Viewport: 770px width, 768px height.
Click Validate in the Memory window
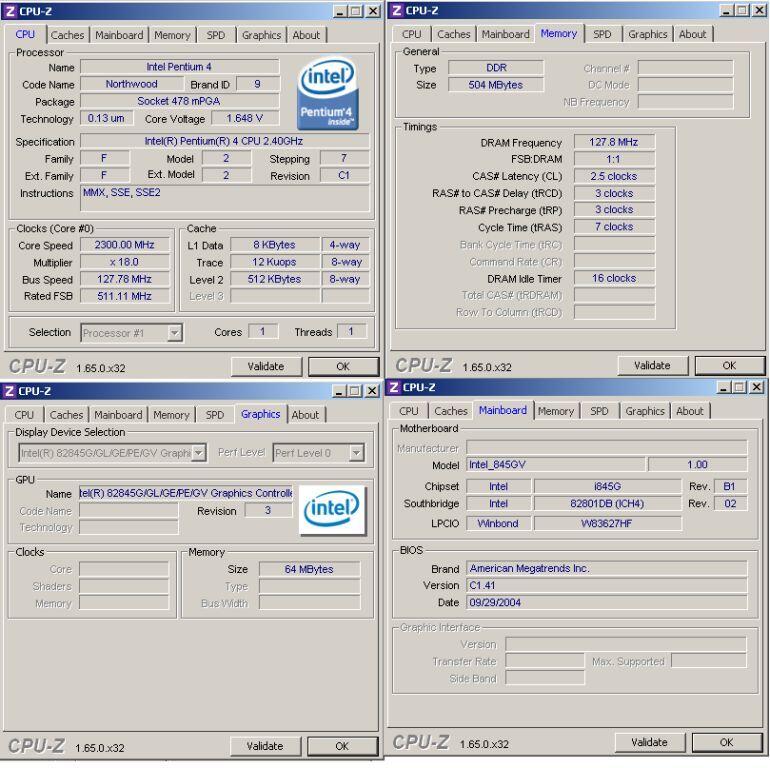tap(652, 365)
